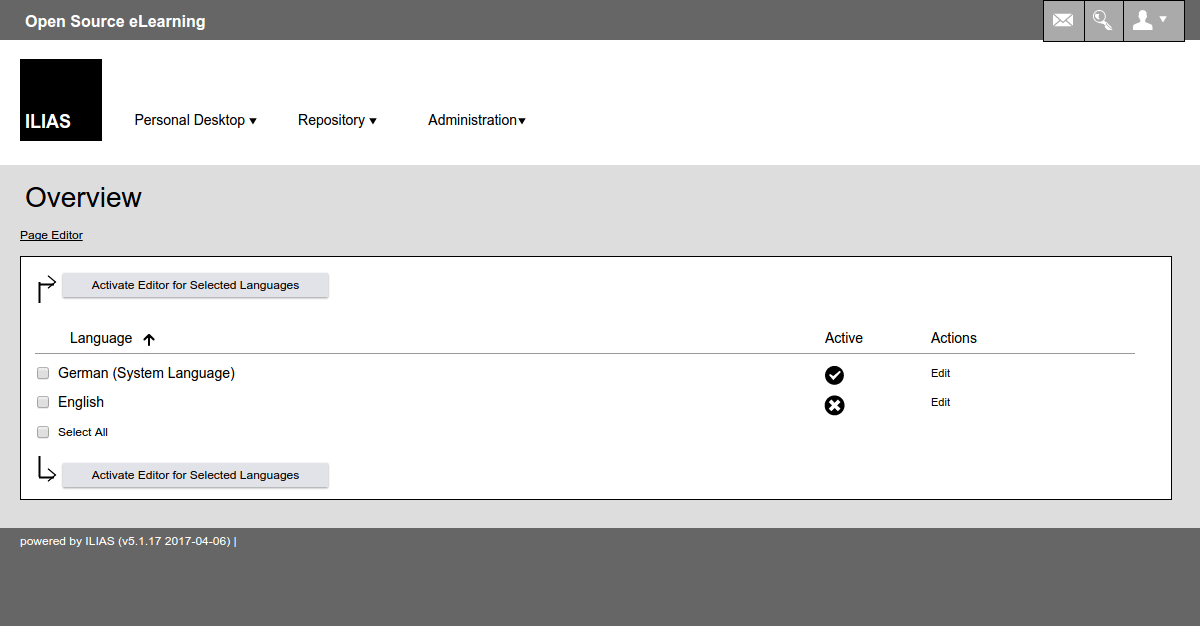
Task: Click the powered by ILIAS footer text
Action: click(x=126, y=541)
